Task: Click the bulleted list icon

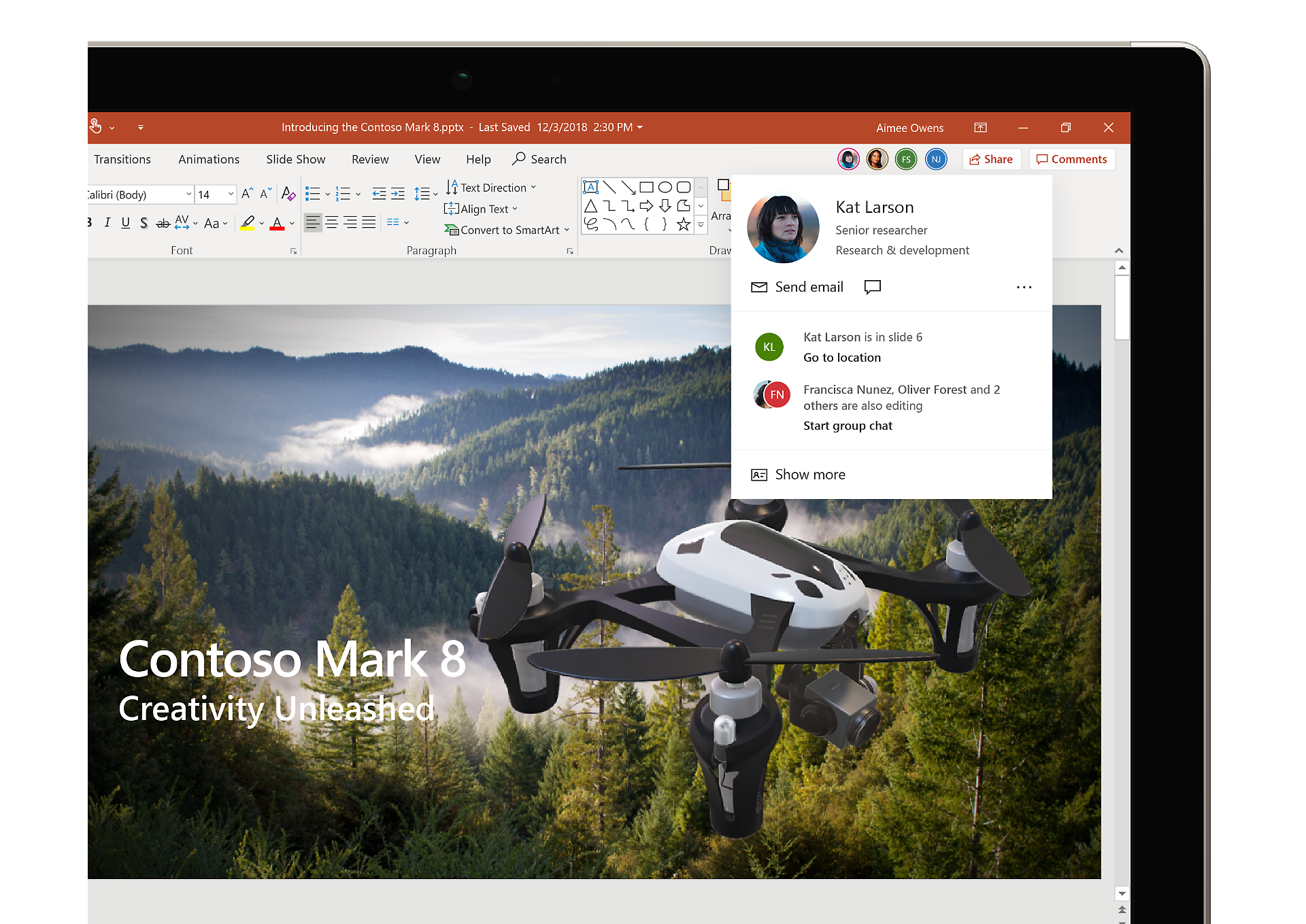Action: click(x=312, y=194)
